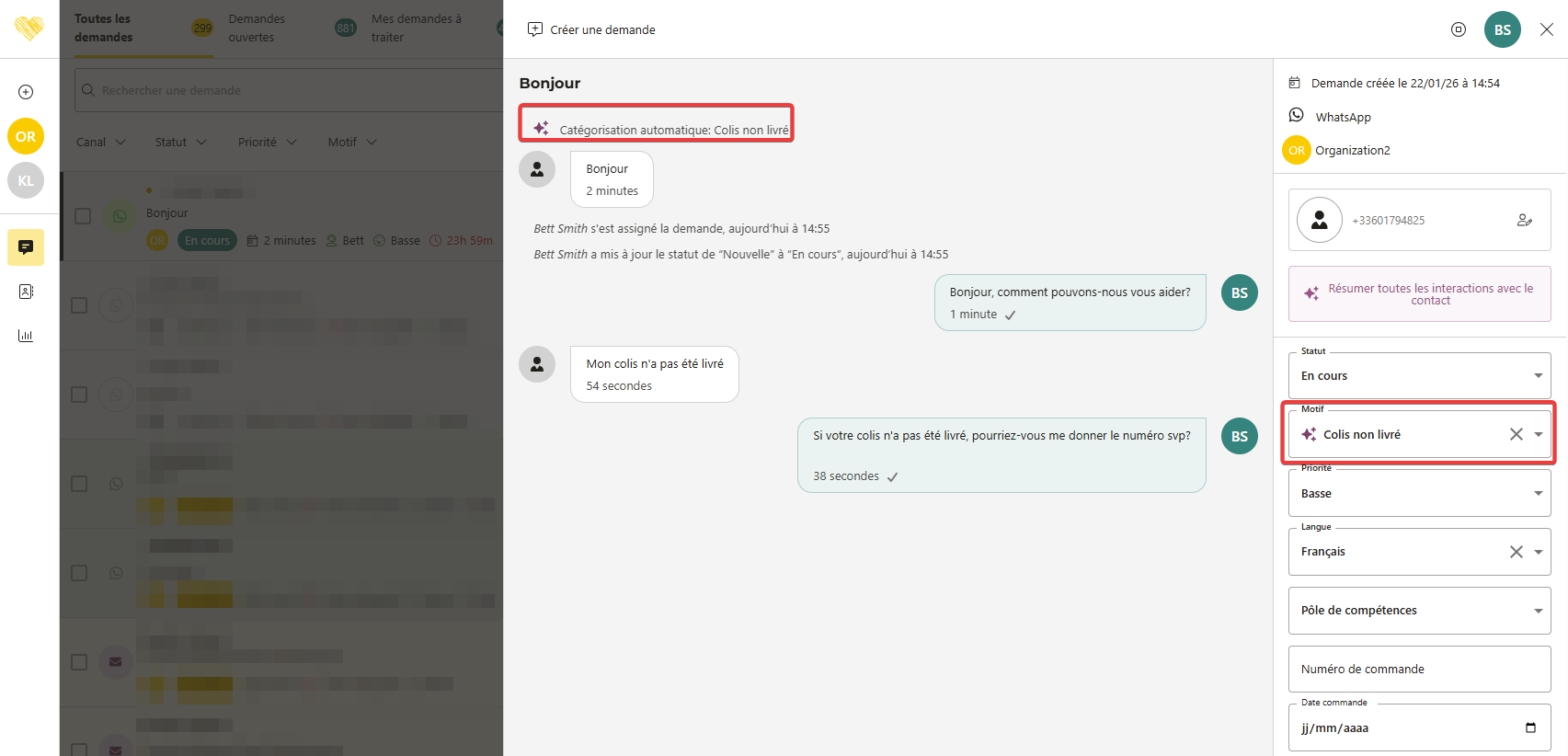Switch to Mes demandes à traiter tab
Screen dimensions: 1568x756
click(x=416, y=29)
